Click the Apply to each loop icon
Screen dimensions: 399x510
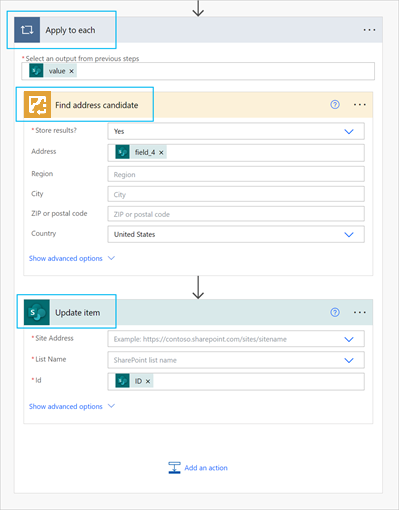[x=27, y=30]
